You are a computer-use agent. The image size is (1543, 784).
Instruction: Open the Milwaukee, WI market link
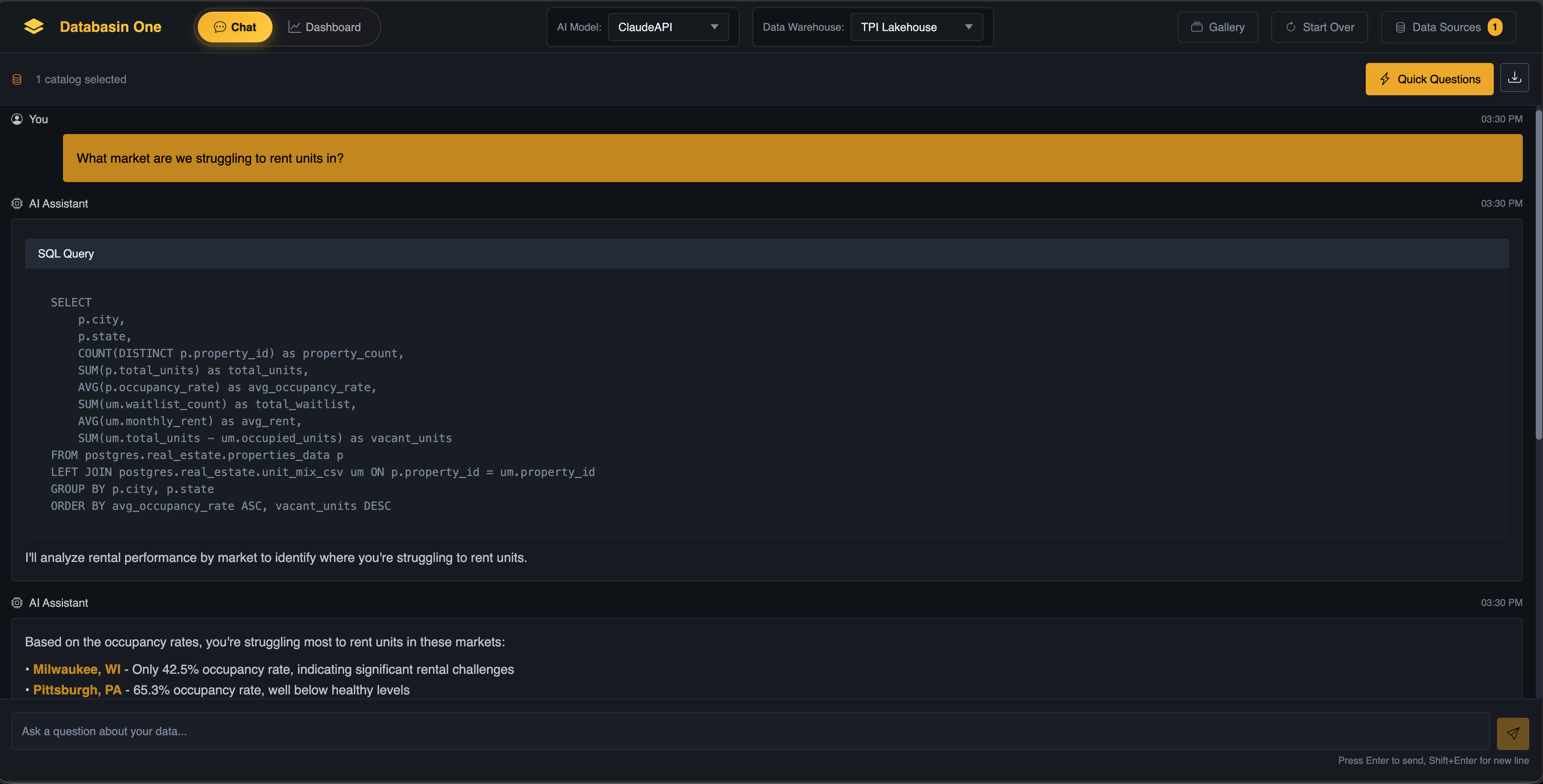tap(76, 669)
